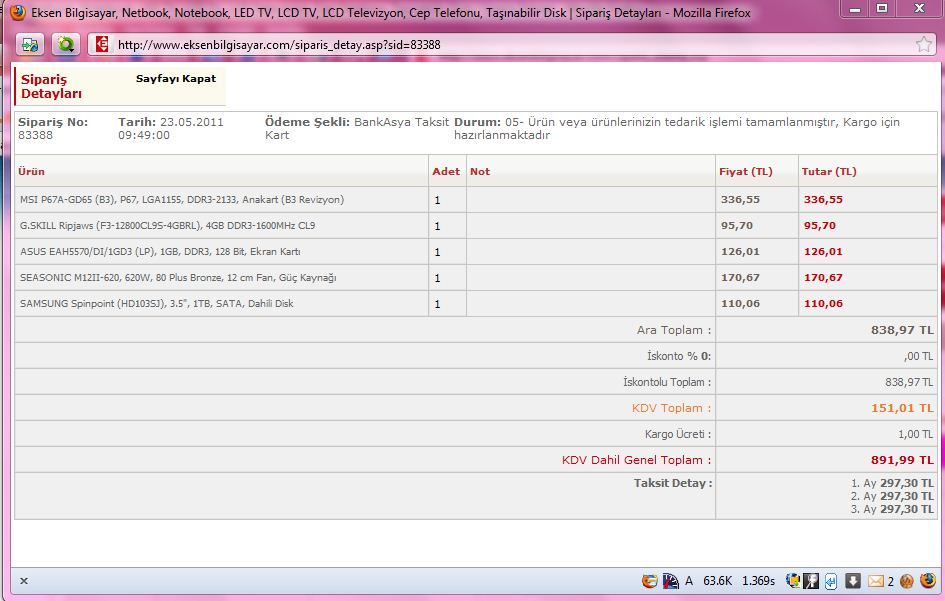Open downloads via the dark down-arrow icon
This screenshot has height=601, width=945.
853,581
